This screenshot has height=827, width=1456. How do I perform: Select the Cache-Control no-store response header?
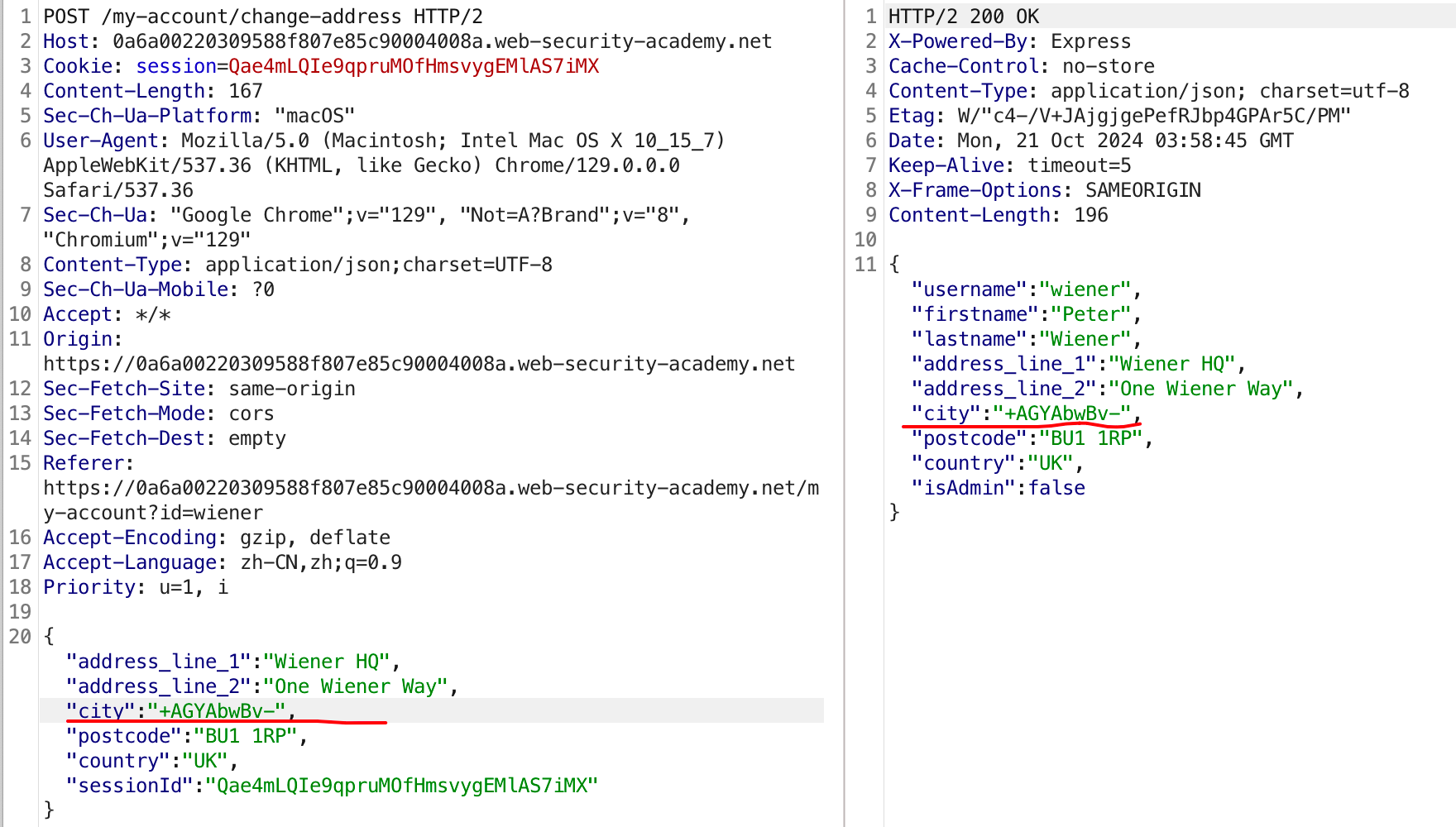[x=1022, y=66]
